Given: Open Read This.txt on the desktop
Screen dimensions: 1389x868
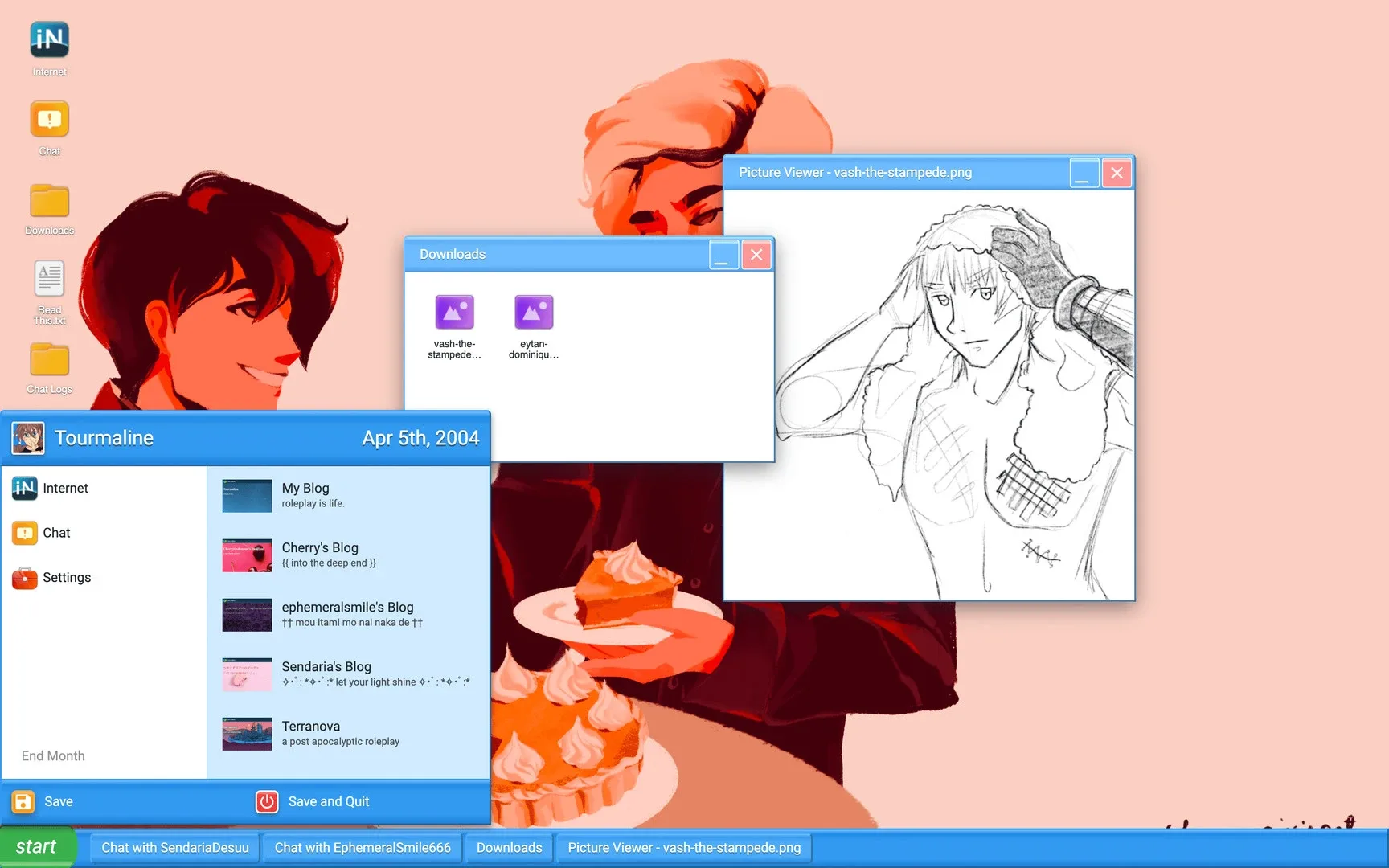Looking at the screenshot, I should 48,285.
